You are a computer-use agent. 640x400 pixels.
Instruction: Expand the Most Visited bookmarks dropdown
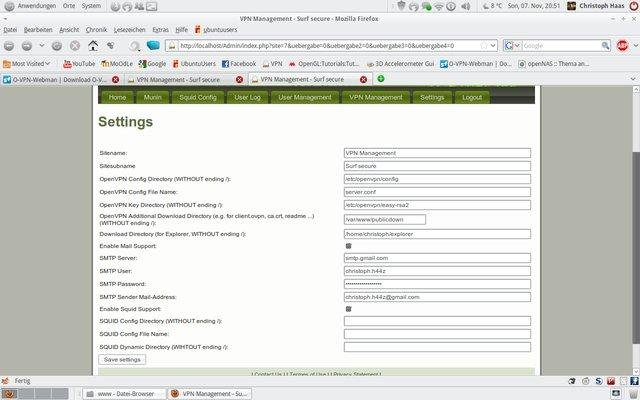(27, 64)
